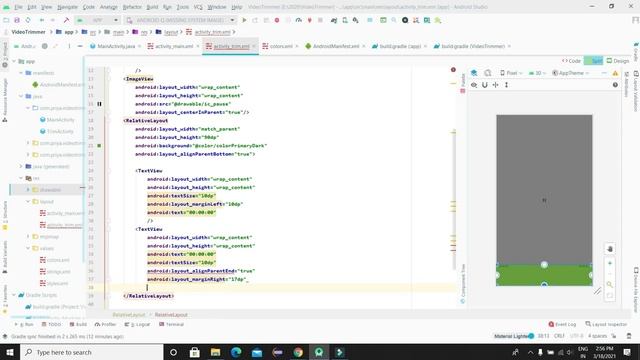Select TrimActivity in project tree

(56, 131)
